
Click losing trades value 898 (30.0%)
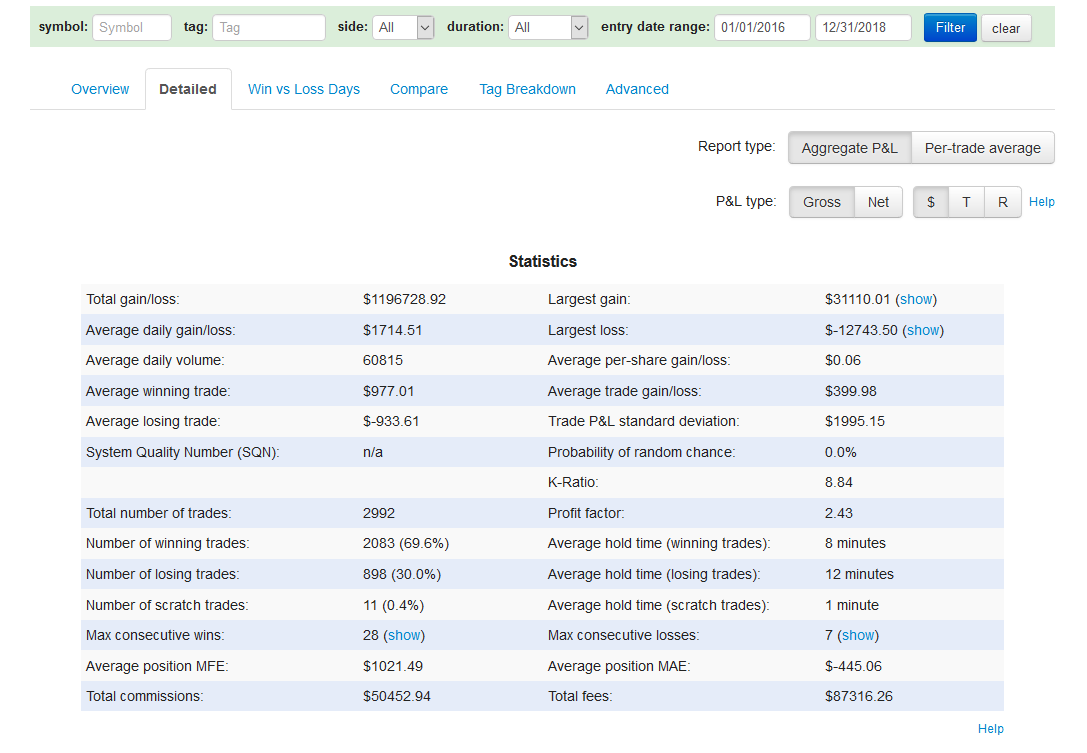tap(401, 574)
